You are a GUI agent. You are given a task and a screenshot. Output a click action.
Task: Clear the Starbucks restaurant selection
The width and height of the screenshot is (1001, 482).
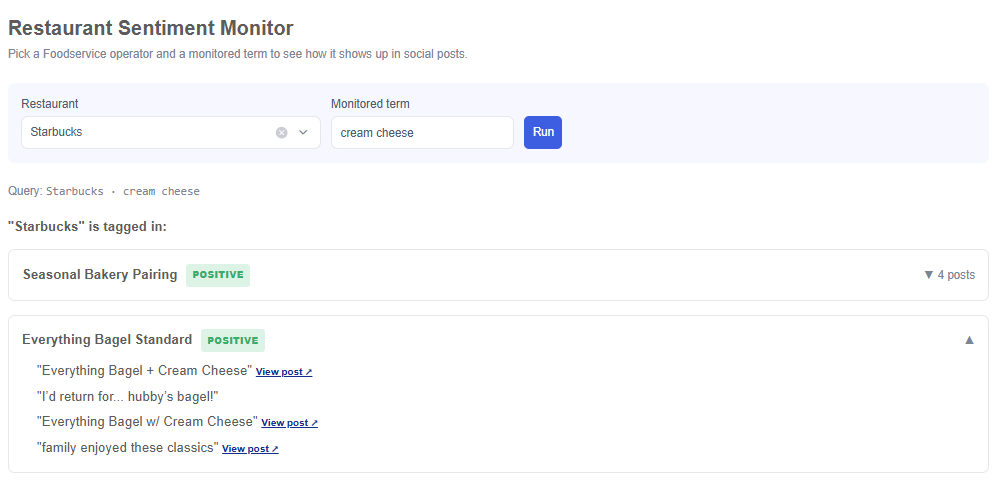click(x=282, y=133)
